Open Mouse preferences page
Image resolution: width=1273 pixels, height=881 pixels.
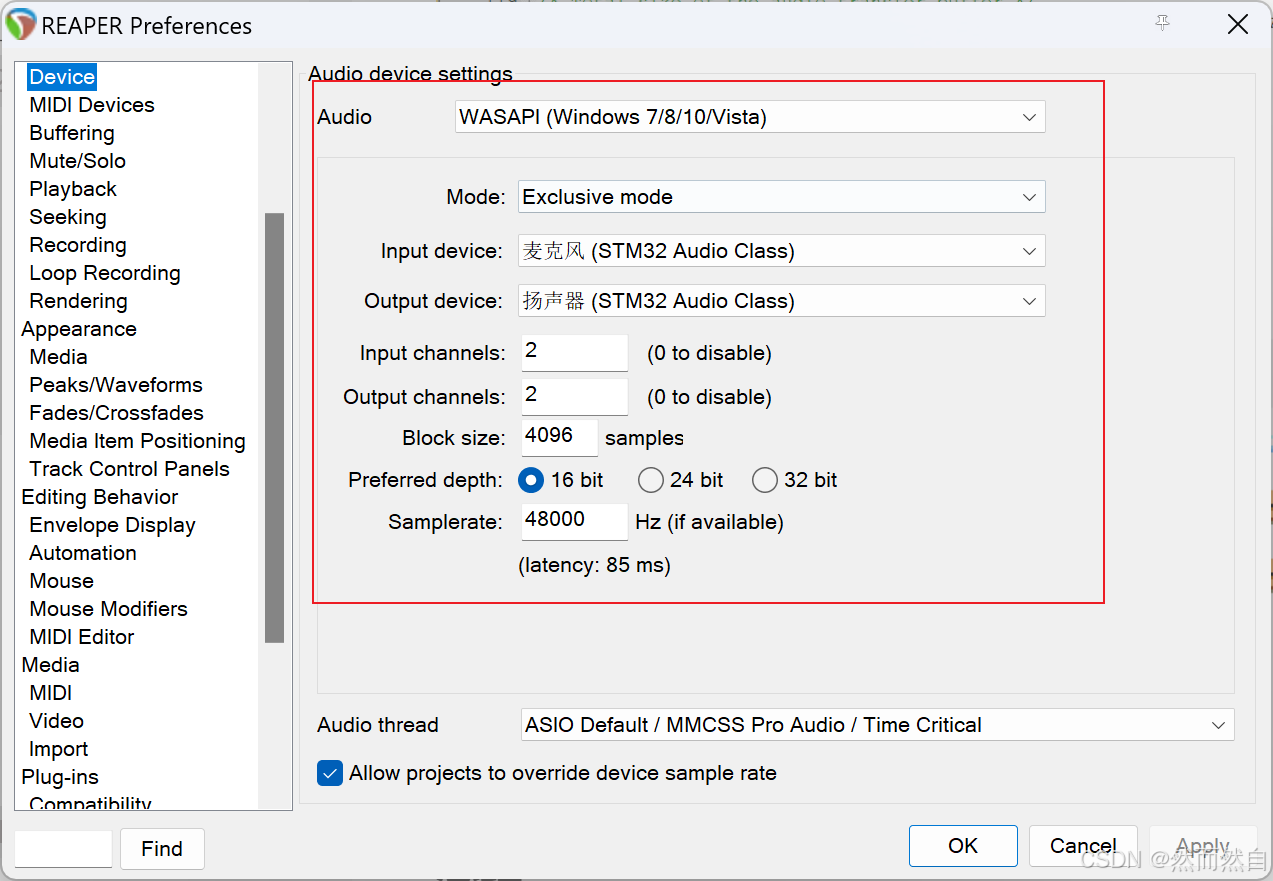pyautogui.click(x=62, y=581)
